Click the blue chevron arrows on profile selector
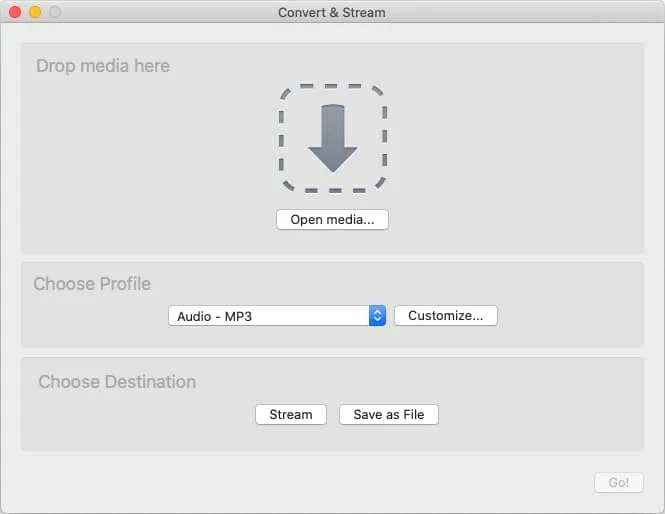 (377, 316)
